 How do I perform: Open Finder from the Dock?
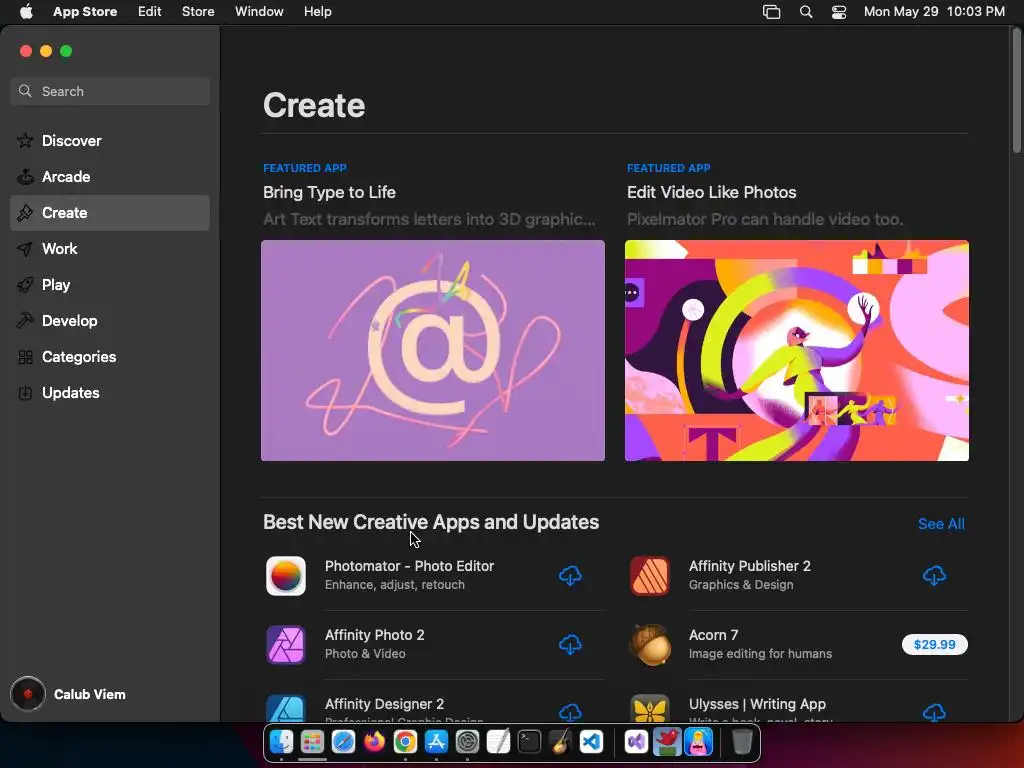coord(281,742)
